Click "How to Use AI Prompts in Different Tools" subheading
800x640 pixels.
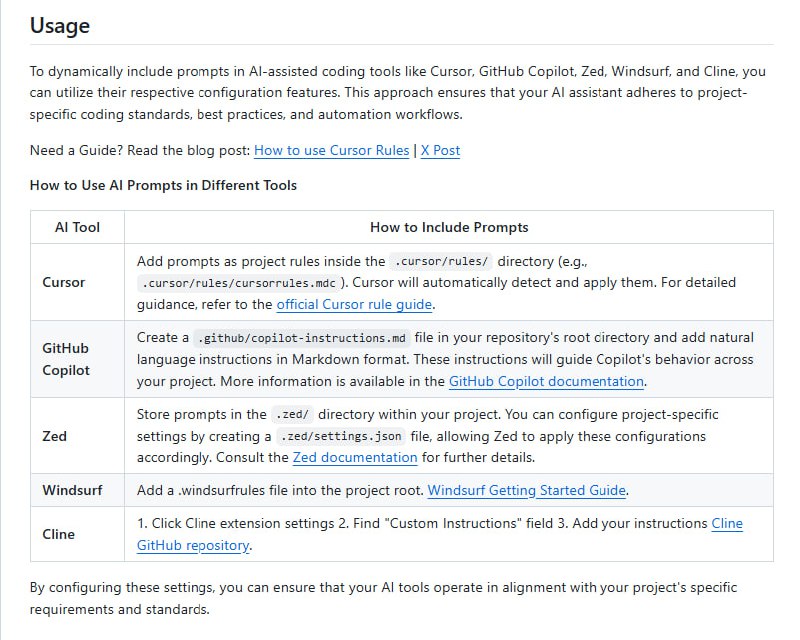(x=163, y=185)
